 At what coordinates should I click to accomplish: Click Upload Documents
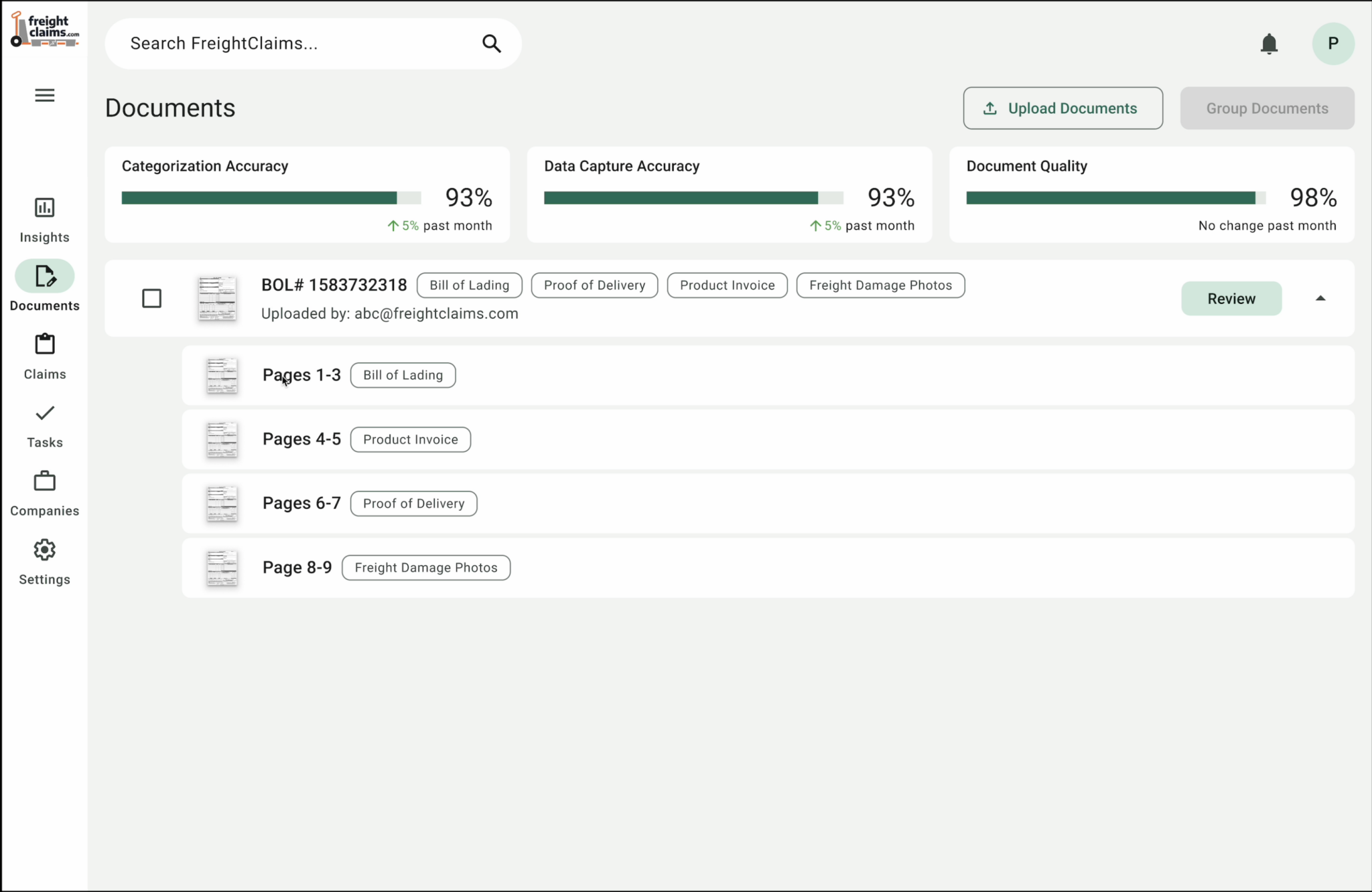click(x=1062, y=108)
